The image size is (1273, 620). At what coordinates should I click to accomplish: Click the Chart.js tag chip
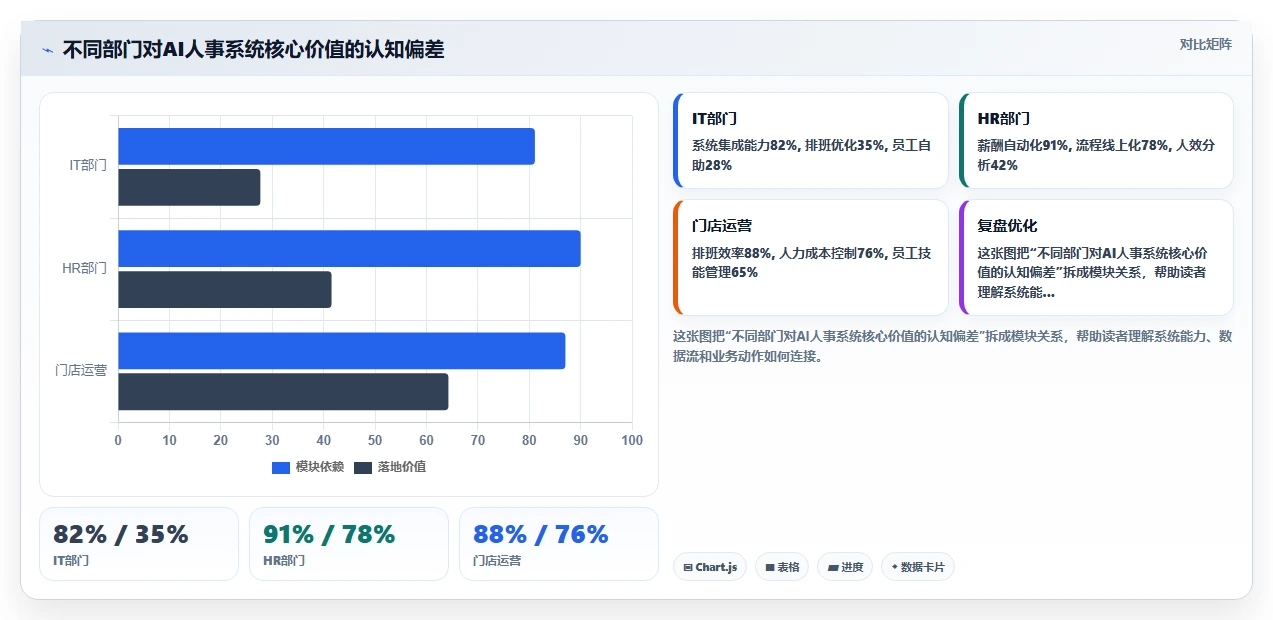pos(710,567)
